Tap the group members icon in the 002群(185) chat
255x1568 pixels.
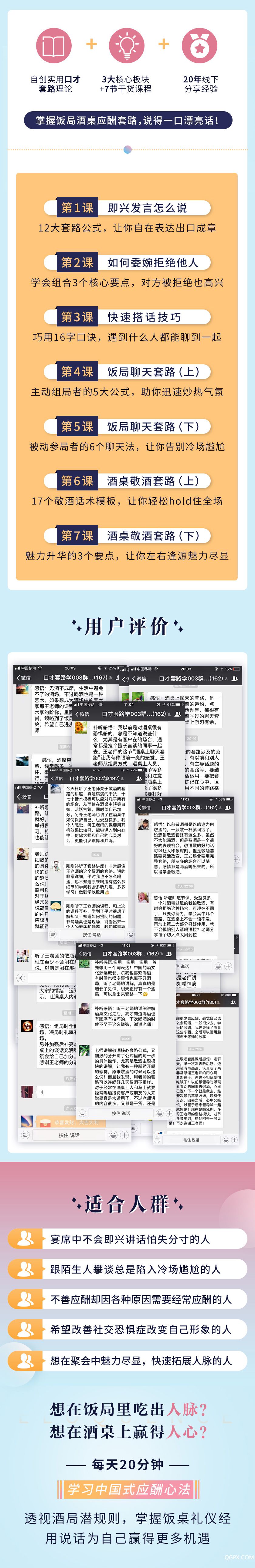point(233,1002)
